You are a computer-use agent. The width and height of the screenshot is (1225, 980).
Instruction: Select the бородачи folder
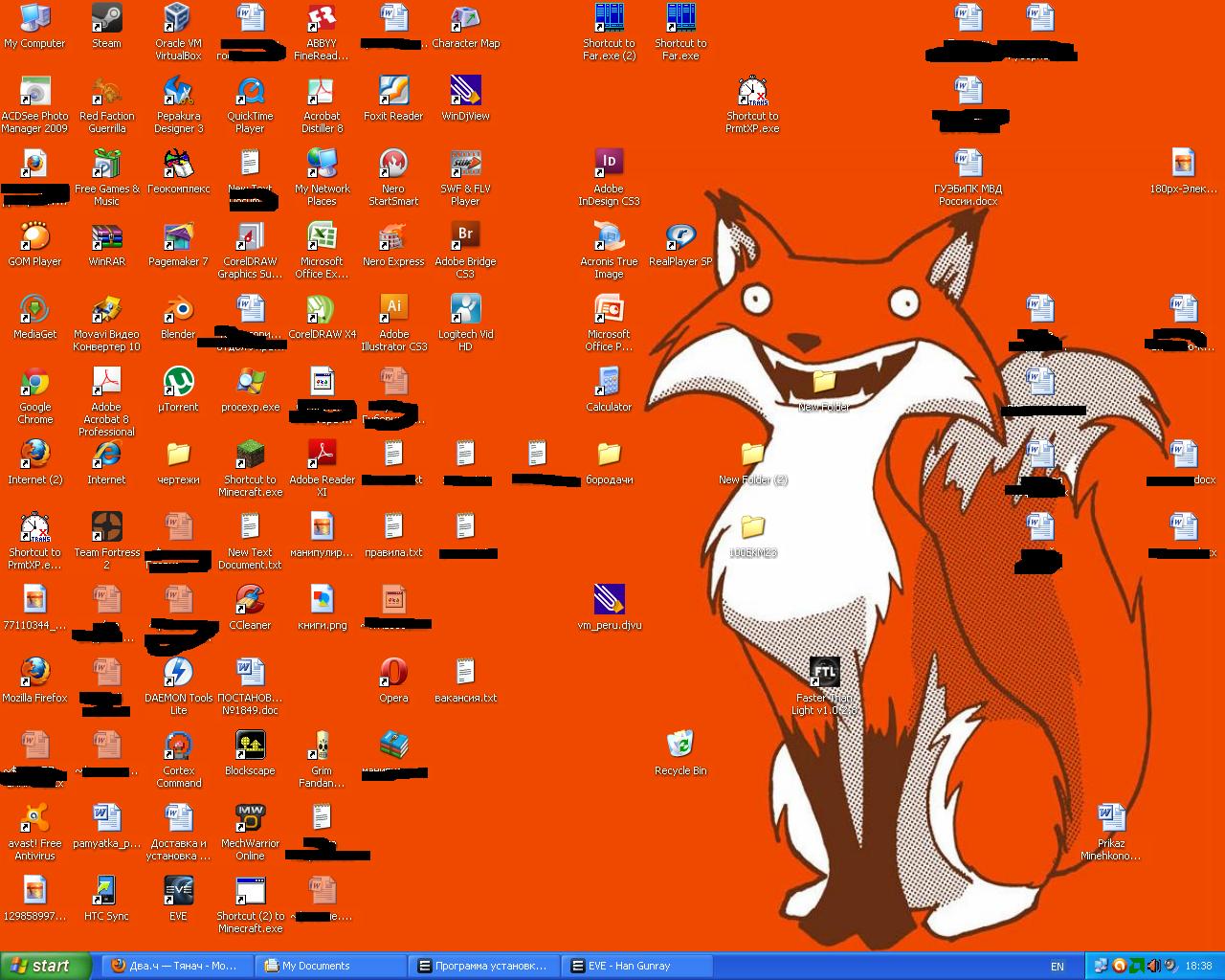click(x=609, y=463)
